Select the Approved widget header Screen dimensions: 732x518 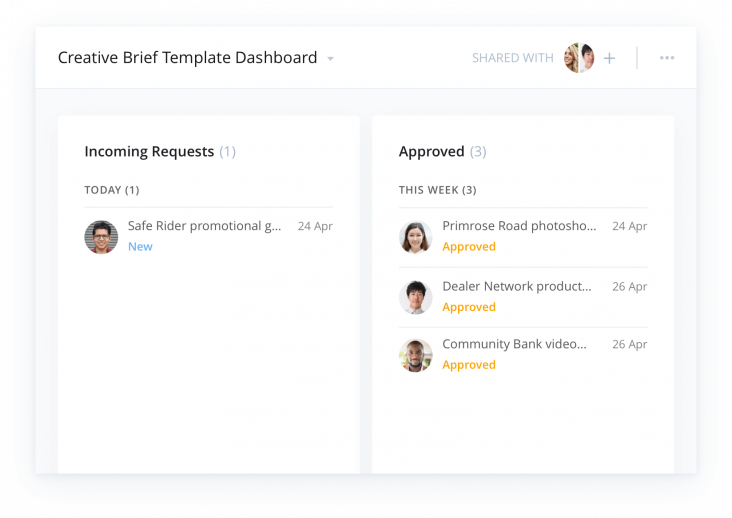[x=443, y=152]
